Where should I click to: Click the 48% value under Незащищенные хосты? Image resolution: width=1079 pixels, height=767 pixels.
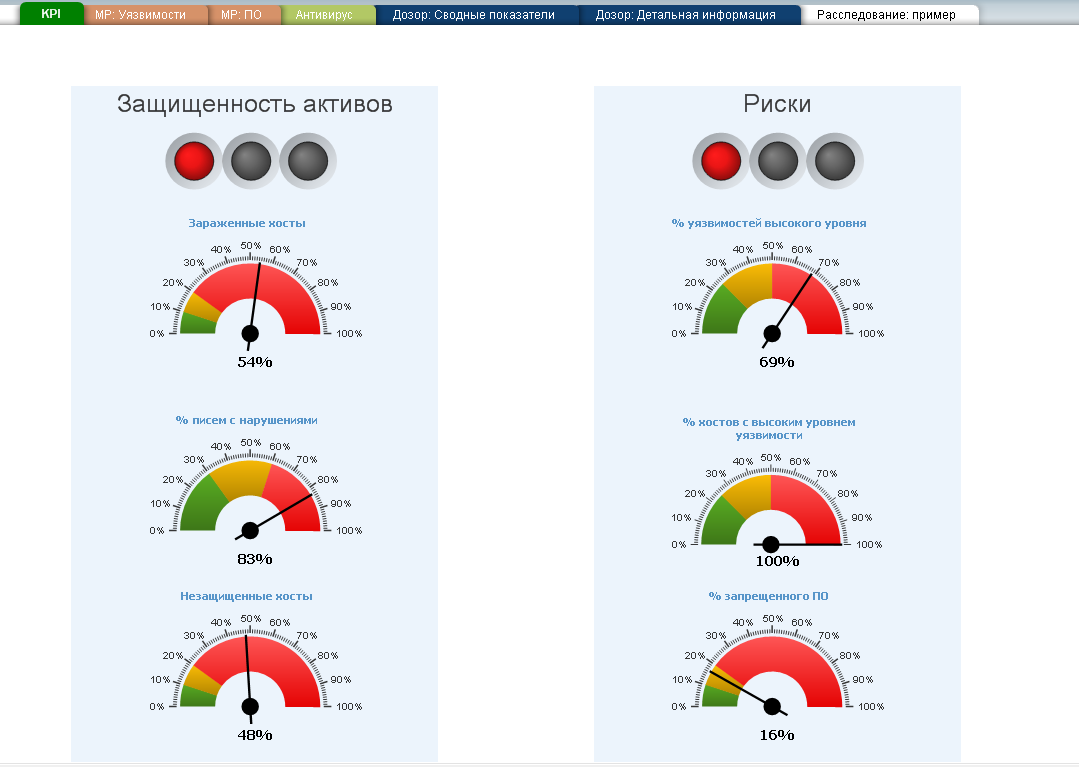pyautogui.click(x=255, y=735)
